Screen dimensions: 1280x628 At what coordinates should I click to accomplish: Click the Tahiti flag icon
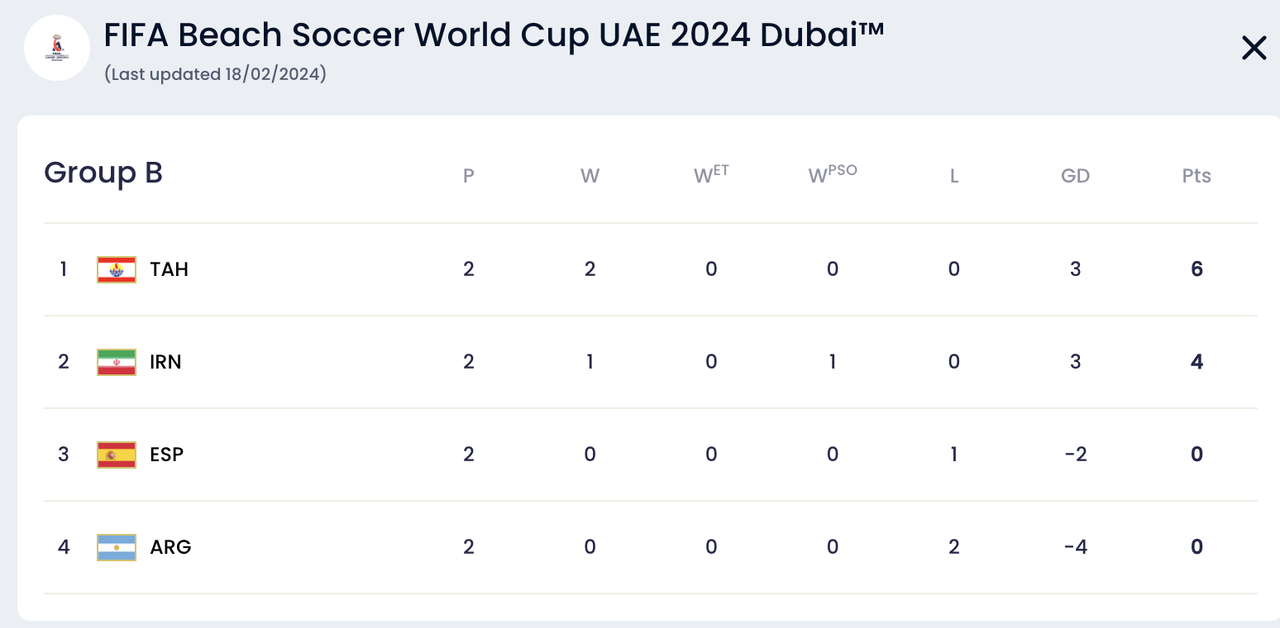[116, 269]
